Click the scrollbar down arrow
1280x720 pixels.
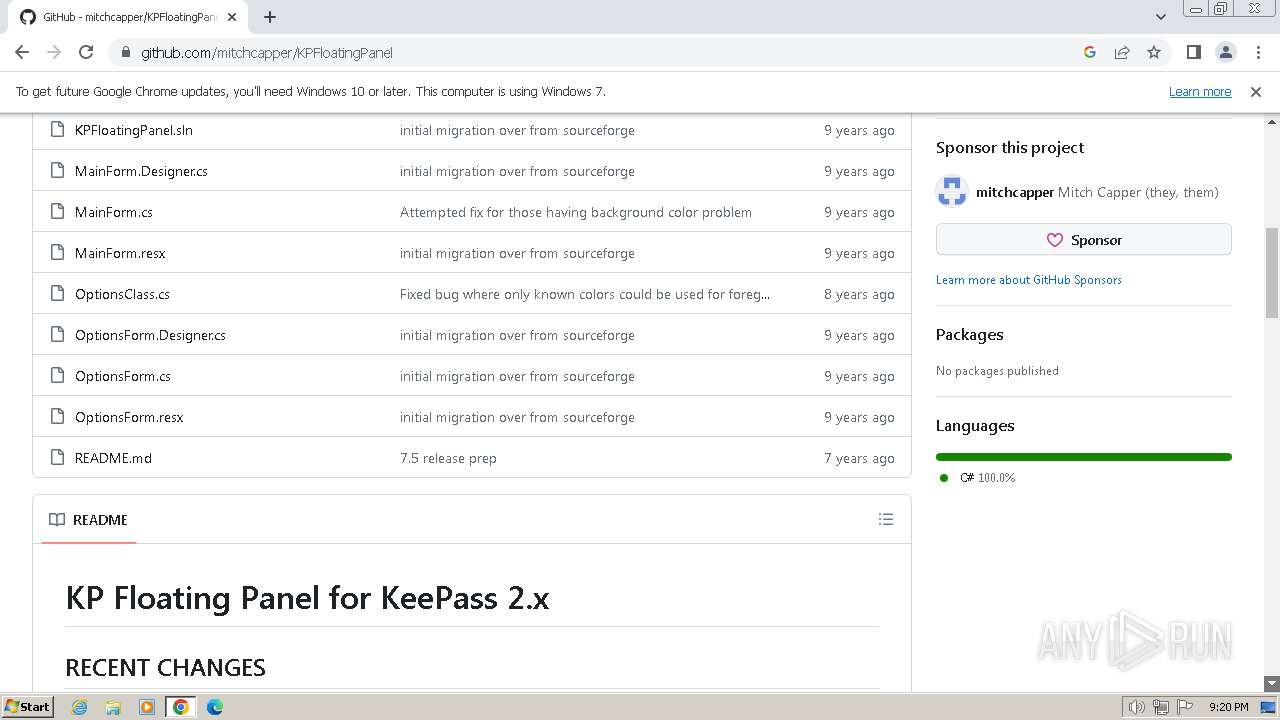pos(1272,683)
